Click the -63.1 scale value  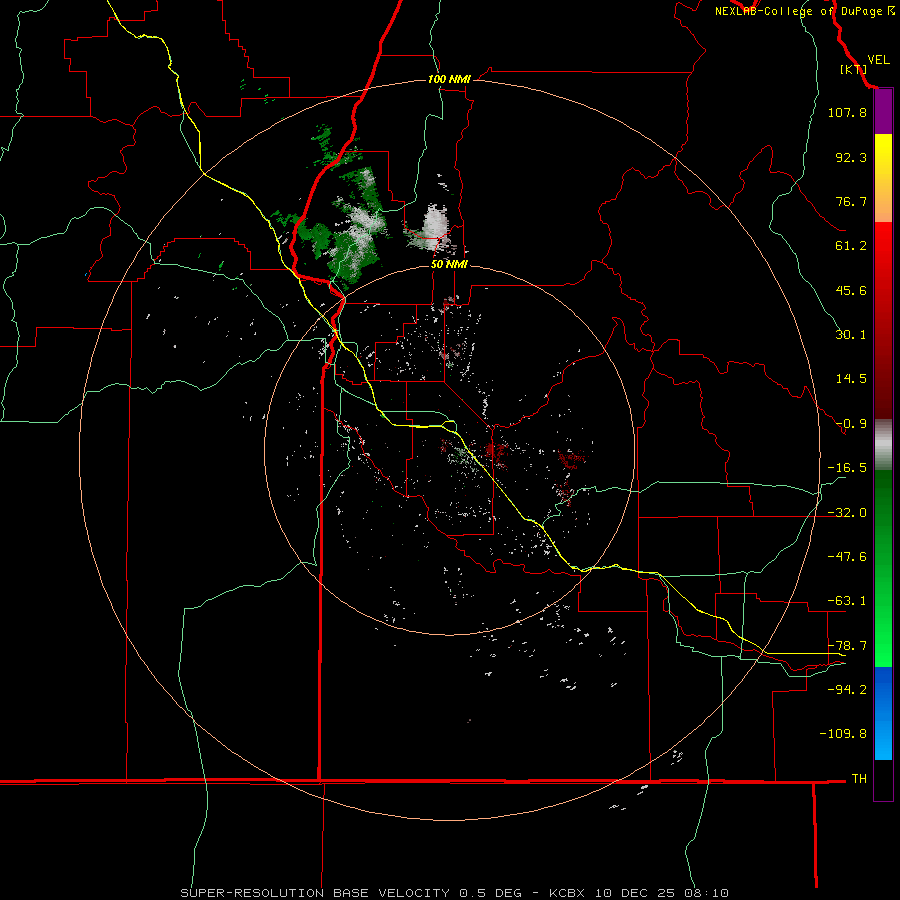[x=847, y=601]
